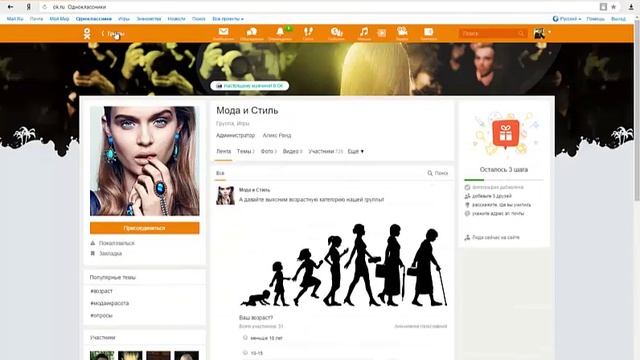The width and height of the screenshot is (640, 360).
Task: Click the small square icon after Music
Action: coord(382,33)
